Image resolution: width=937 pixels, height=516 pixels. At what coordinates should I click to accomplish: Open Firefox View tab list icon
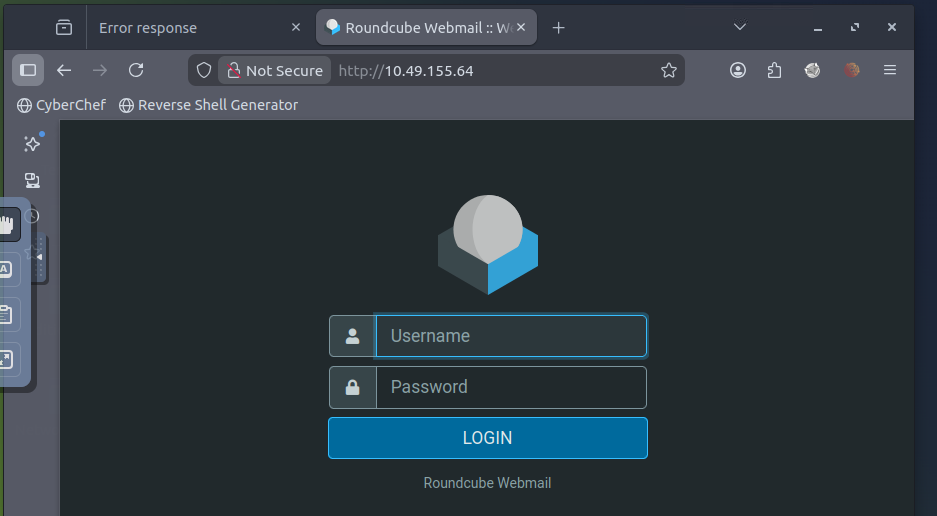coord(64,28)
